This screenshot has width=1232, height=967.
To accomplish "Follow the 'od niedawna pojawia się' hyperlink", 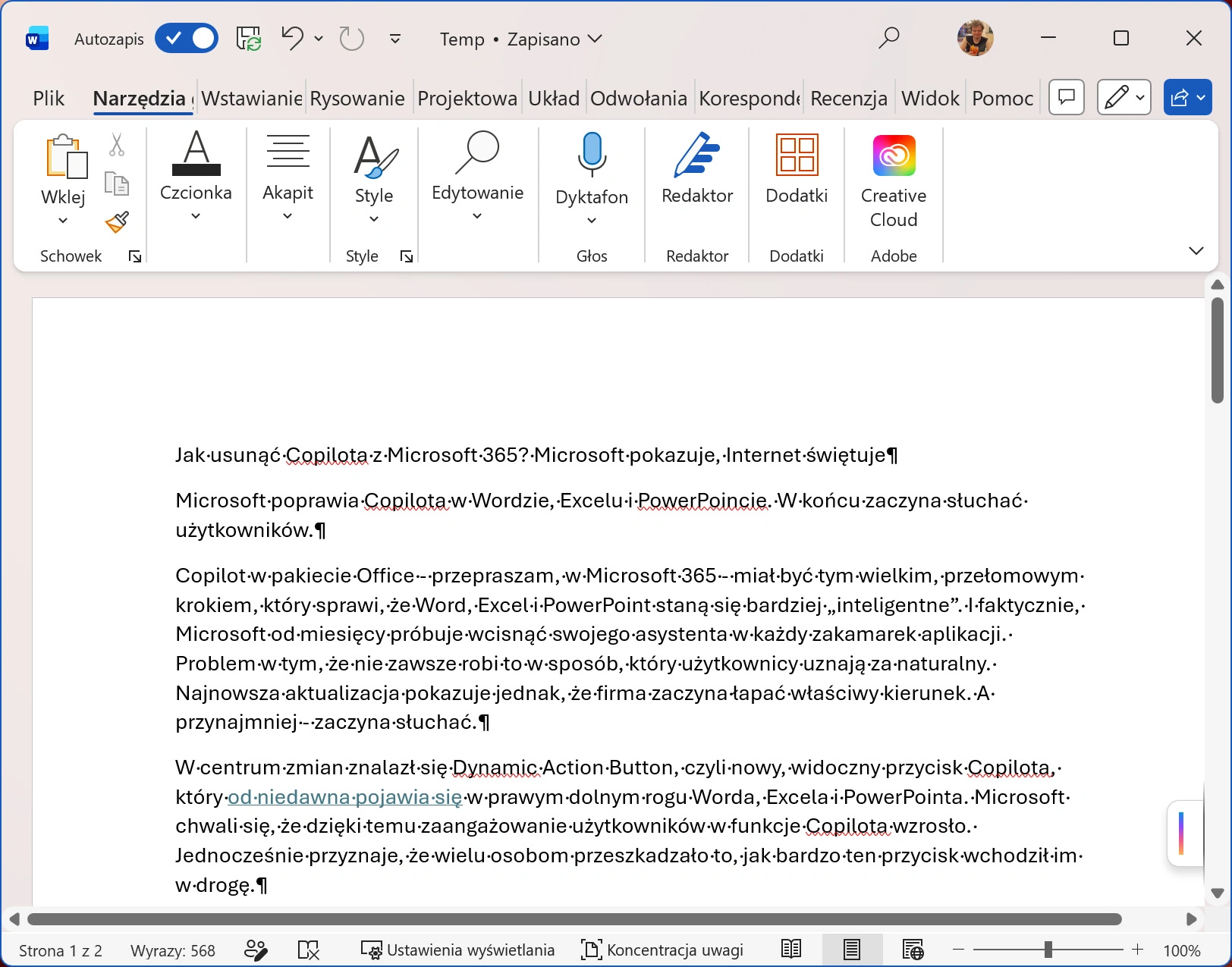I will [345, 797].
